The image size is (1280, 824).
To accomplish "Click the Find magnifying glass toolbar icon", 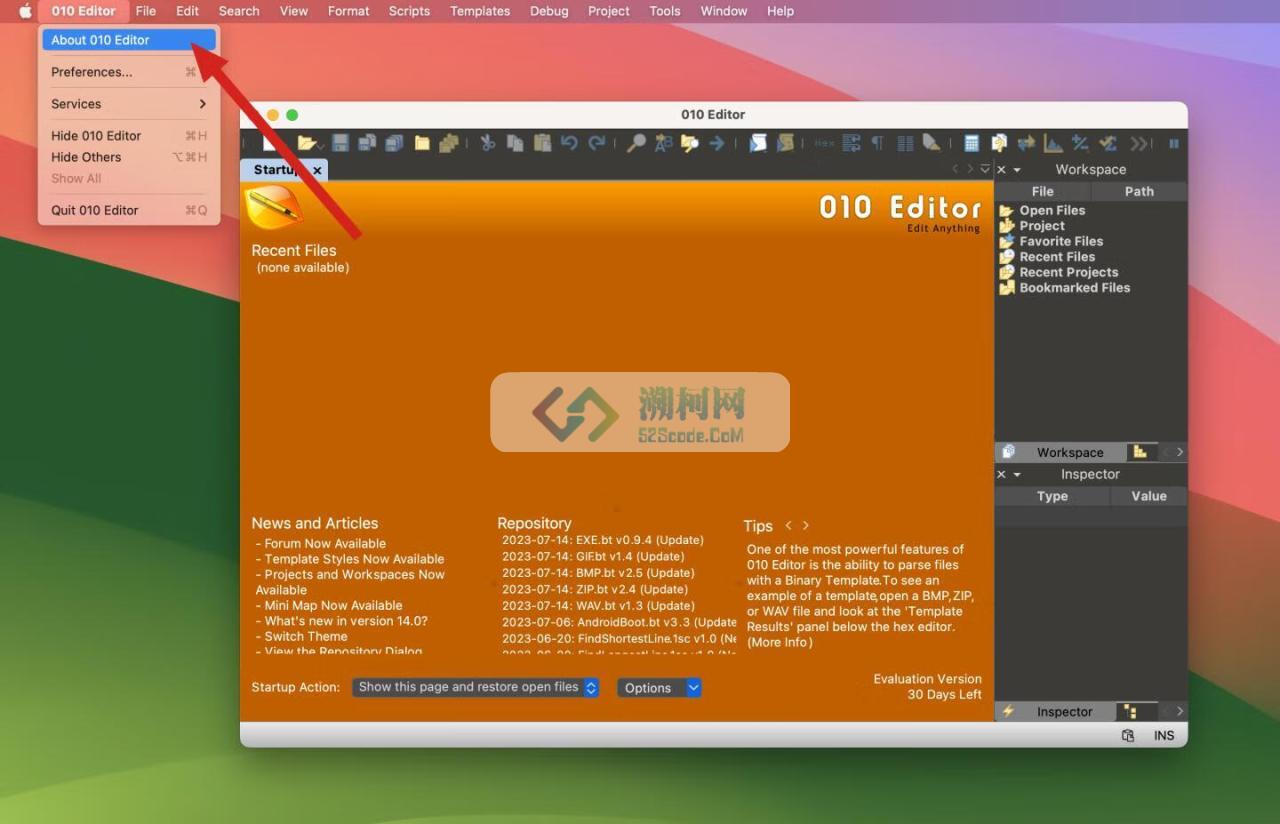I will point(636,143).
